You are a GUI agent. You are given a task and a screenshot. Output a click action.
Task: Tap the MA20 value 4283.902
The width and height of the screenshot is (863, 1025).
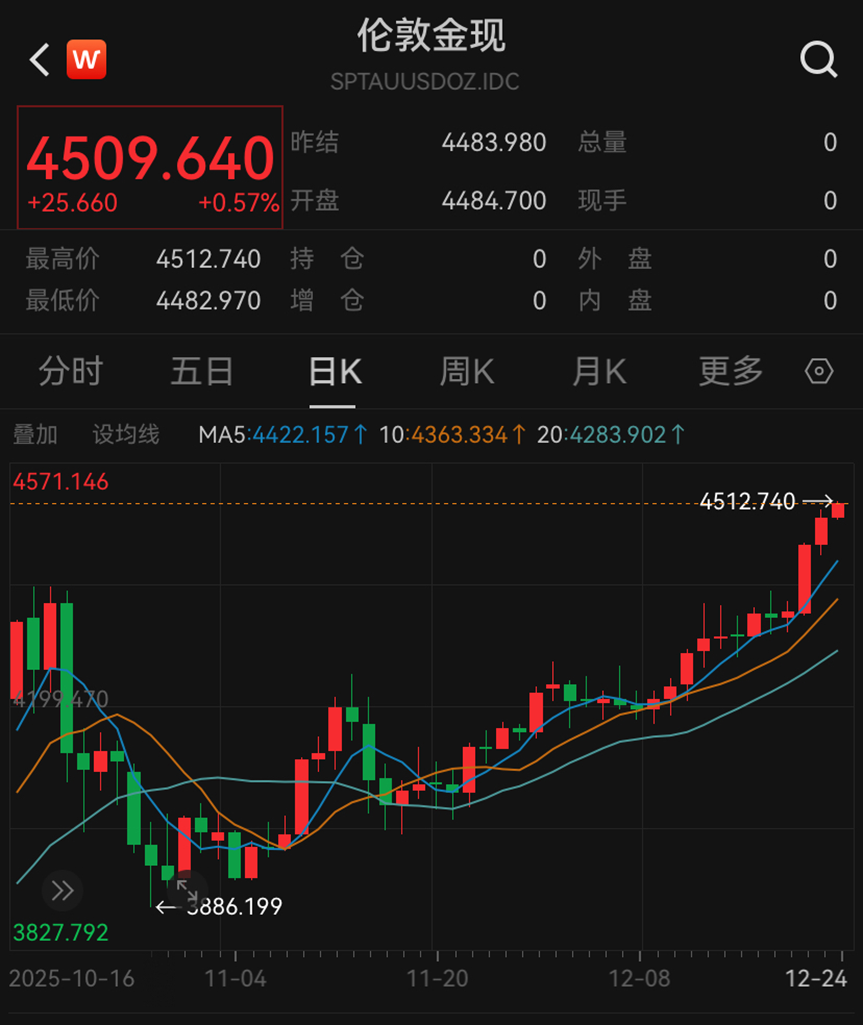click(618, 435)
